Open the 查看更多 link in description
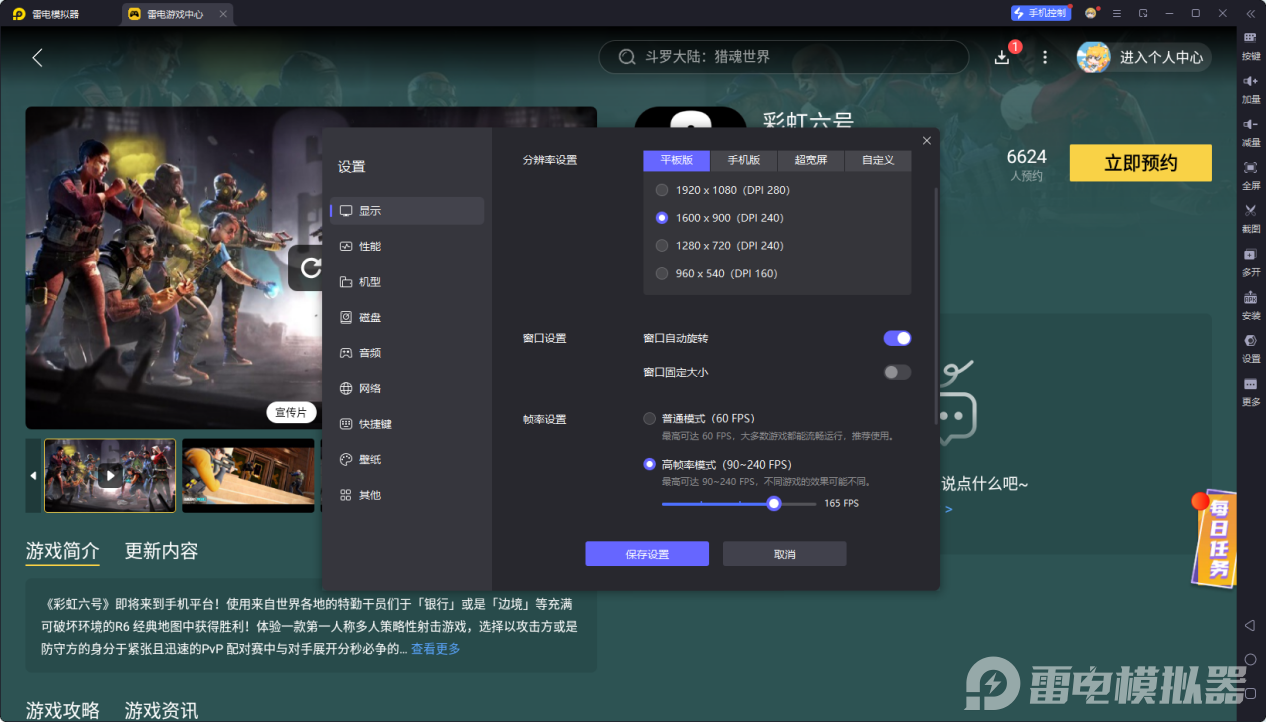 (x=436, y=649)
